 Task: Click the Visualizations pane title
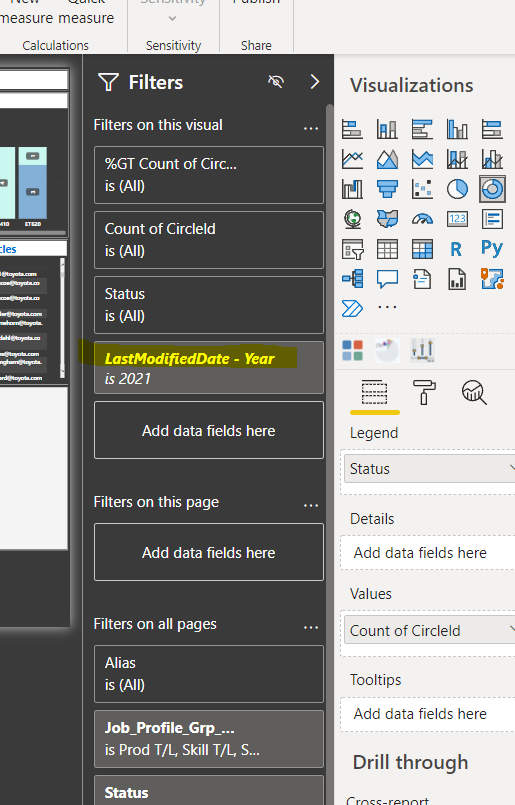(x=412, y=85)
